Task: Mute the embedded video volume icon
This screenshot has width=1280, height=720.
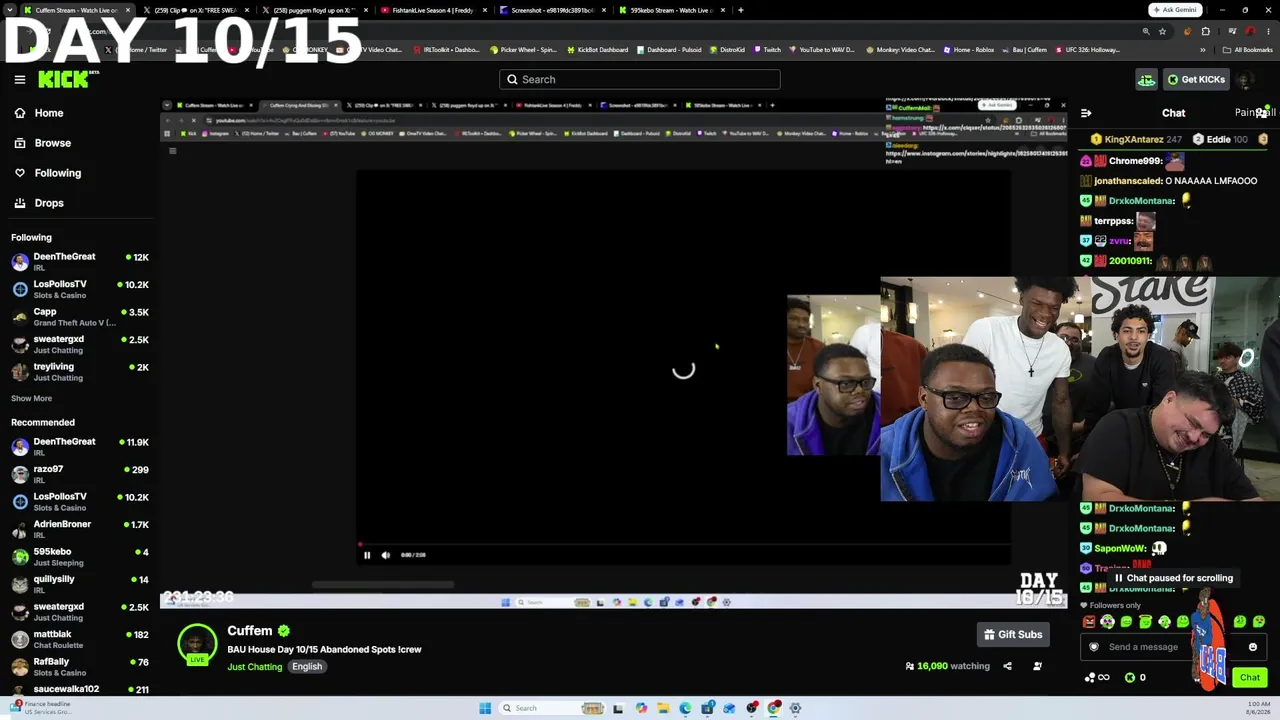Action: 386,555
